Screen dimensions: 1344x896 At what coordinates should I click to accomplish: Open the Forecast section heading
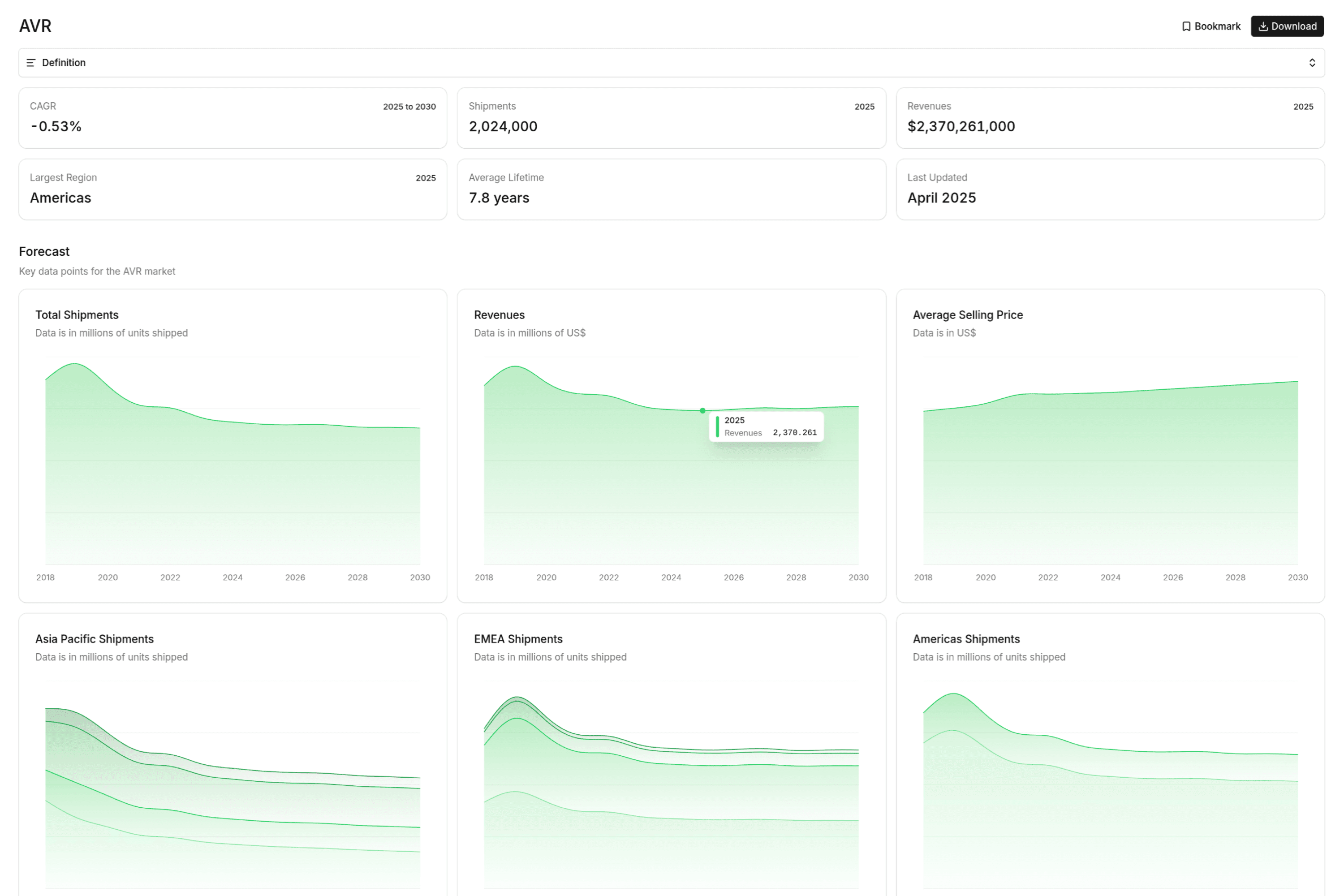[x=44, y=251]
